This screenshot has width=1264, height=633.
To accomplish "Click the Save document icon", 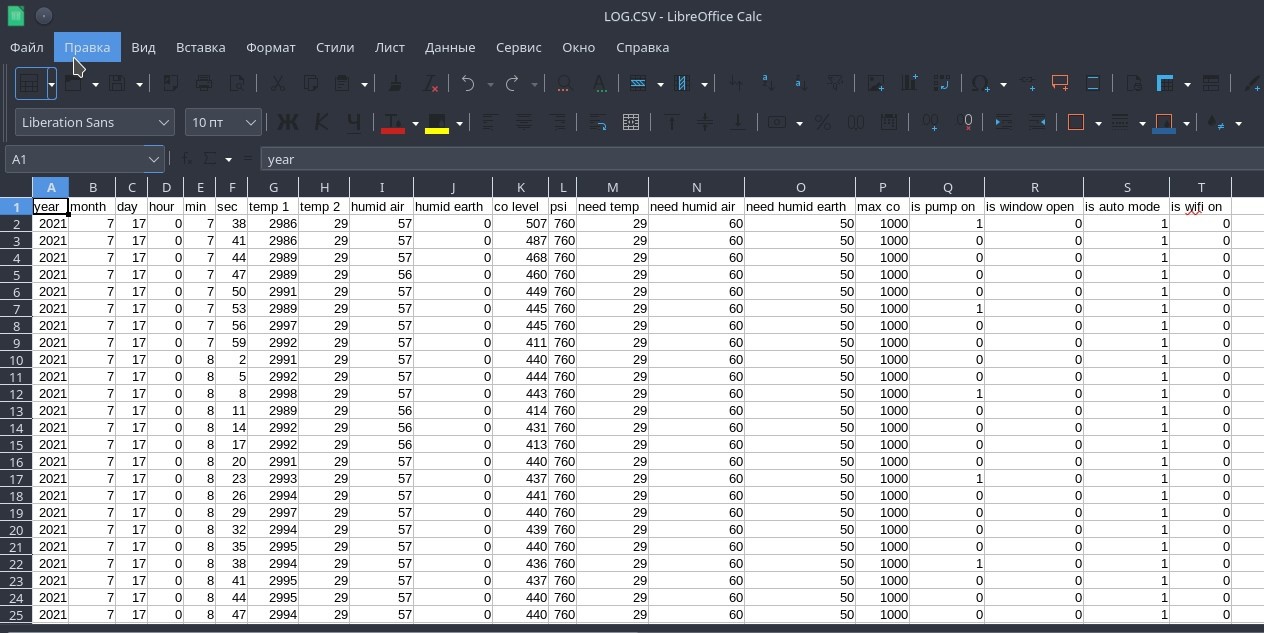I will tap(117, 84).
